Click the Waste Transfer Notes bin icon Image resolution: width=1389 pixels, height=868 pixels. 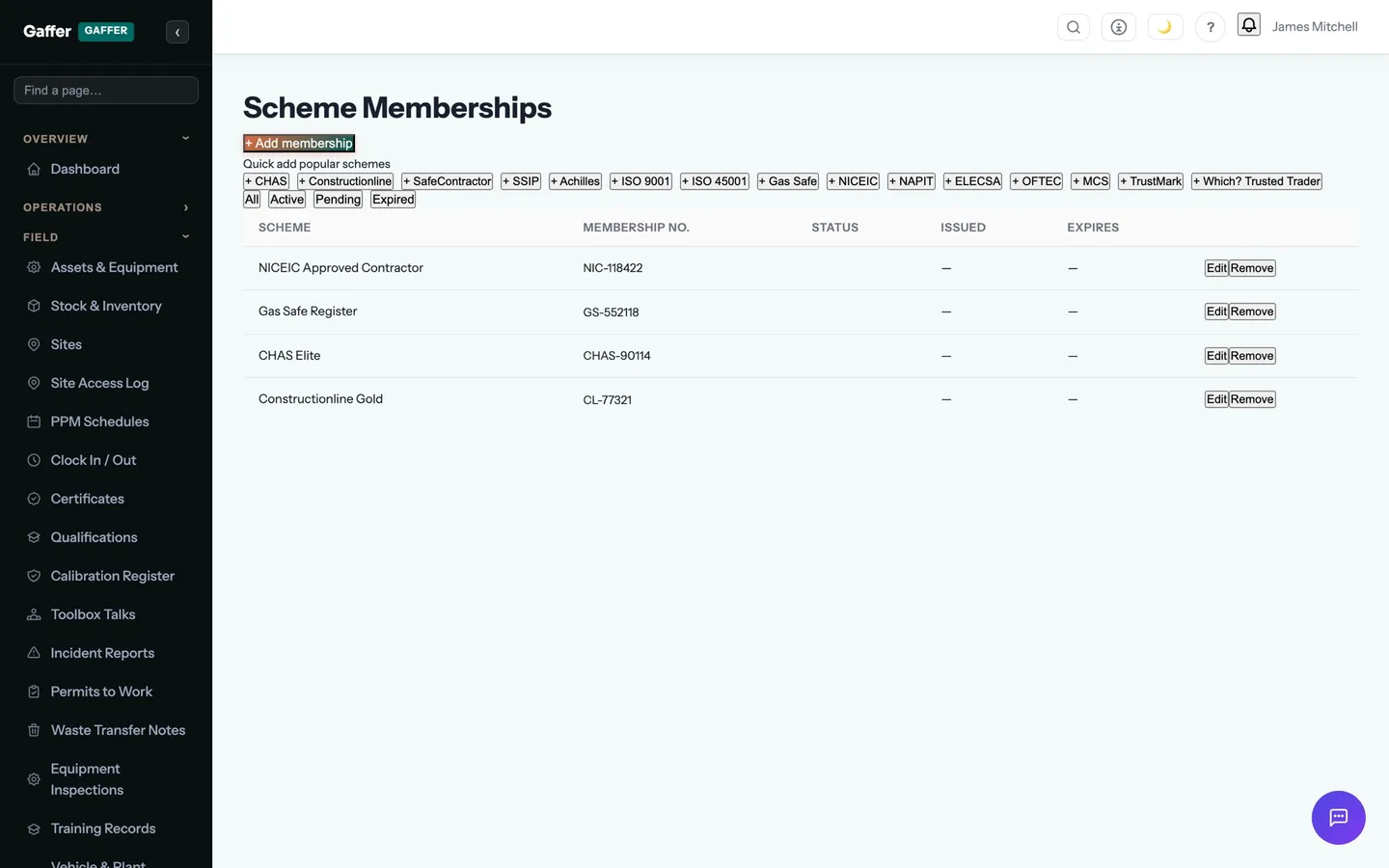(x=34, y=730)
